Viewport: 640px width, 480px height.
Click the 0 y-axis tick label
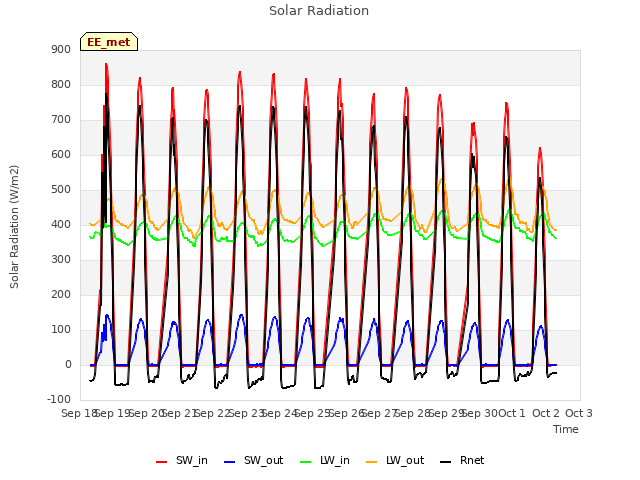[68, 364]
